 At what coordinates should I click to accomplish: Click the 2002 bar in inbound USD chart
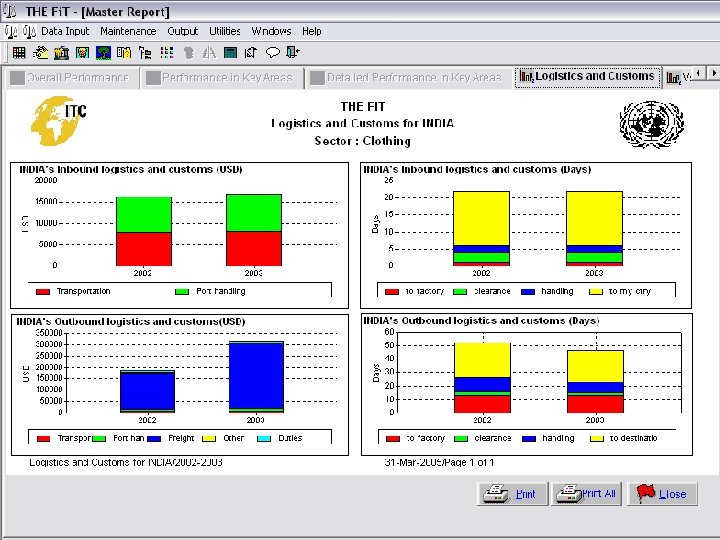144,231
